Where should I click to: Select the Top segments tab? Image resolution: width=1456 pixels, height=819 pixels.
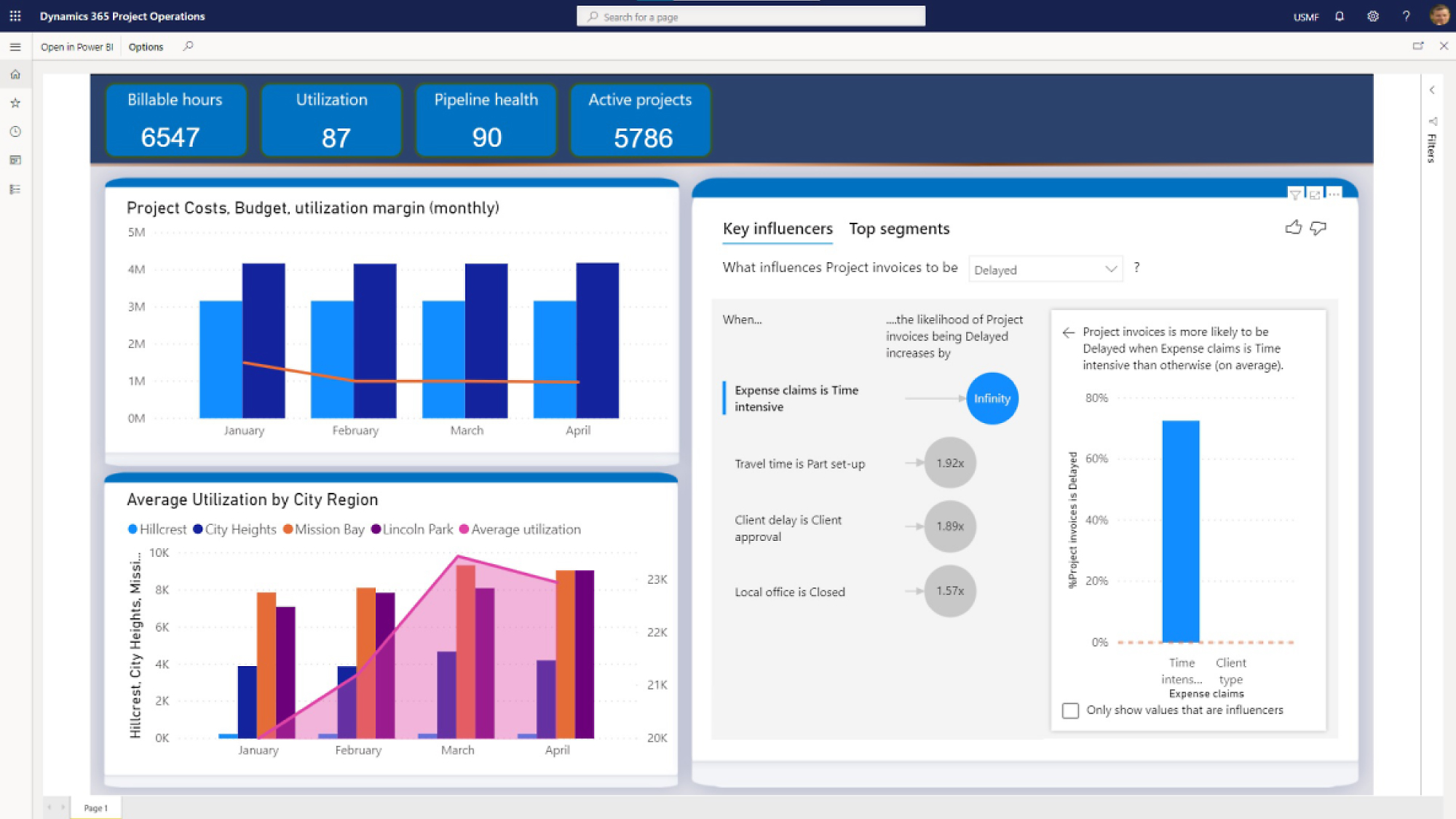(898, 228)
